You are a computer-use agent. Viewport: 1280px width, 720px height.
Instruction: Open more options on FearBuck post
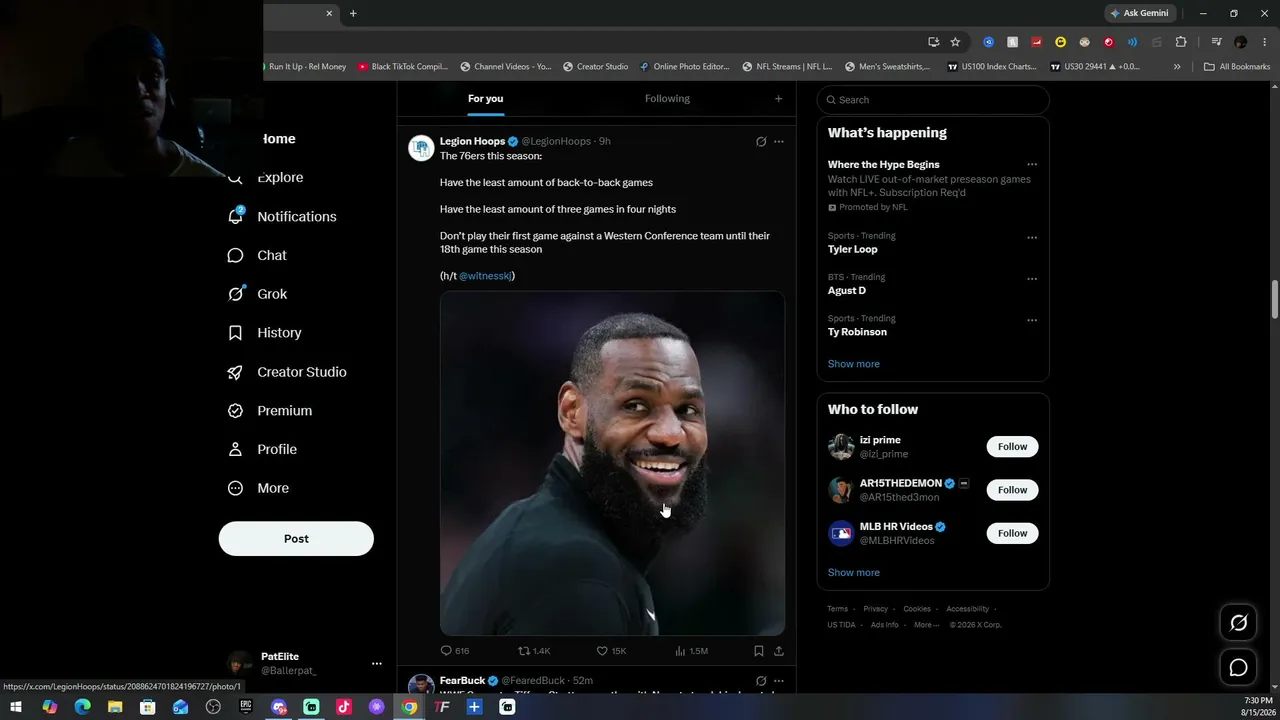pyautogui.click(x=779, y=681)
